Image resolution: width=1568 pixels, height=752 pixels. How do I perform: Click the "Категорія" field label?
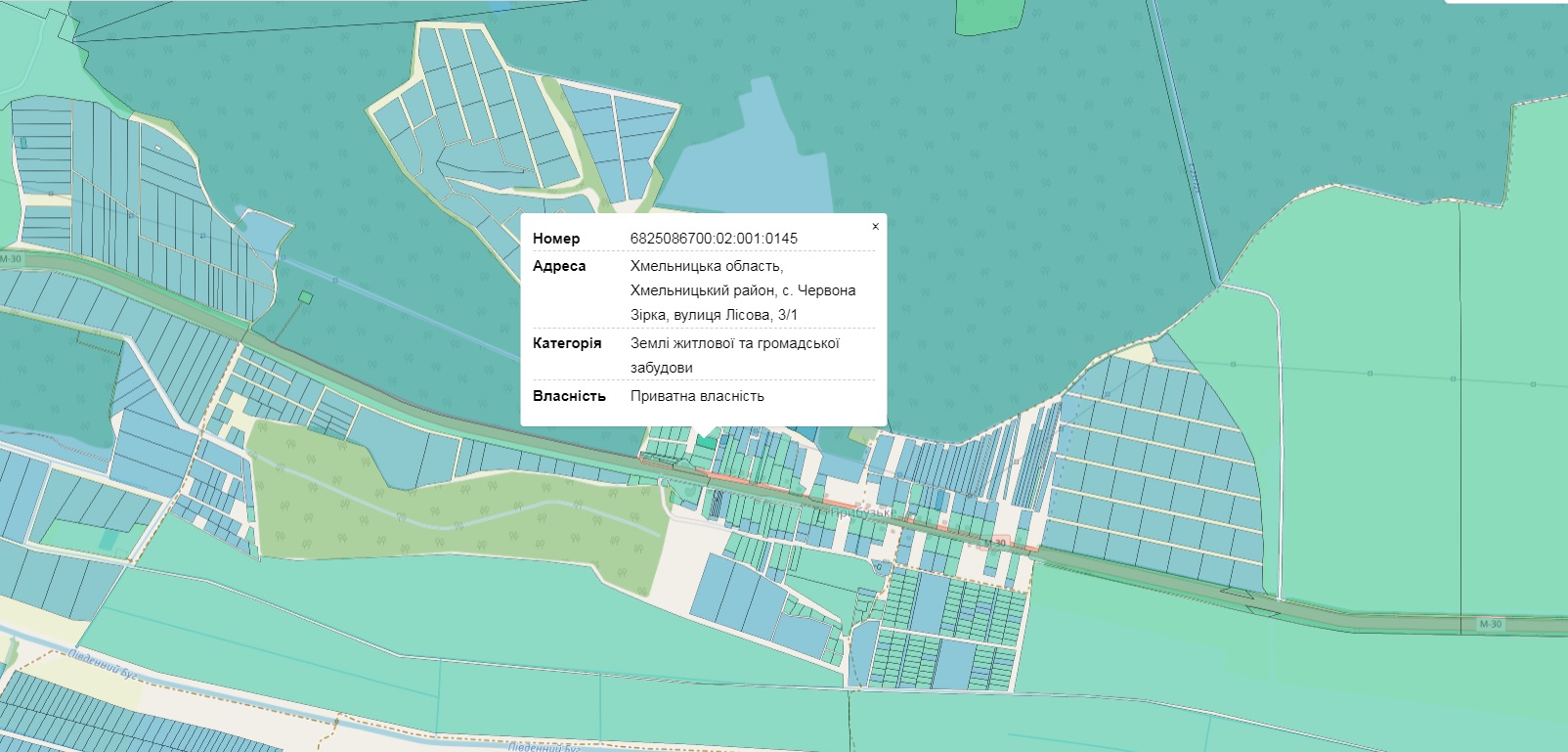tap(567, 343)
